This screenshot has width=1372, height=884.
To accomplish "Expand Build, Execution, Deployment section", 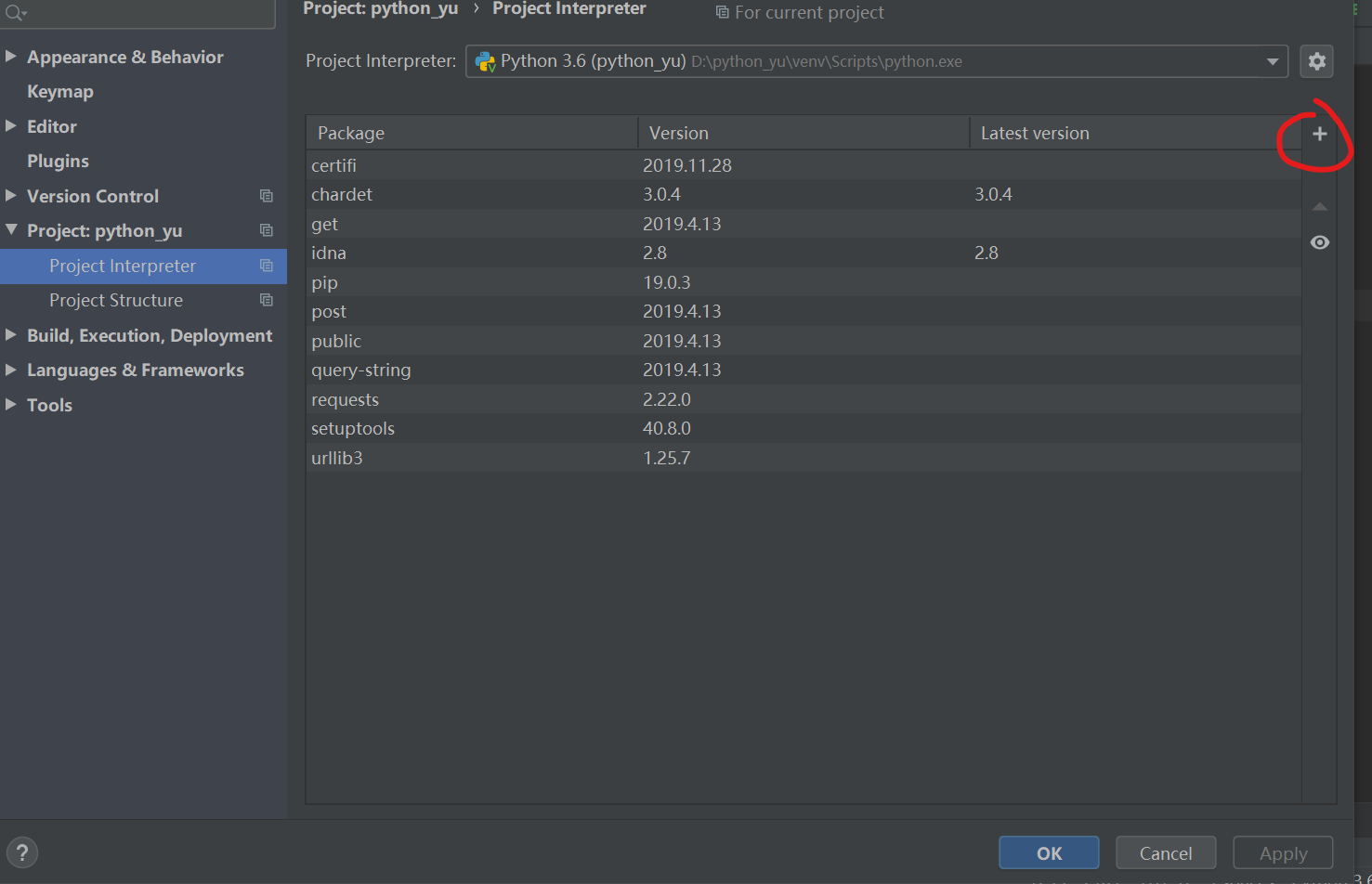I will pyautogui.click(x=11, y=335).
